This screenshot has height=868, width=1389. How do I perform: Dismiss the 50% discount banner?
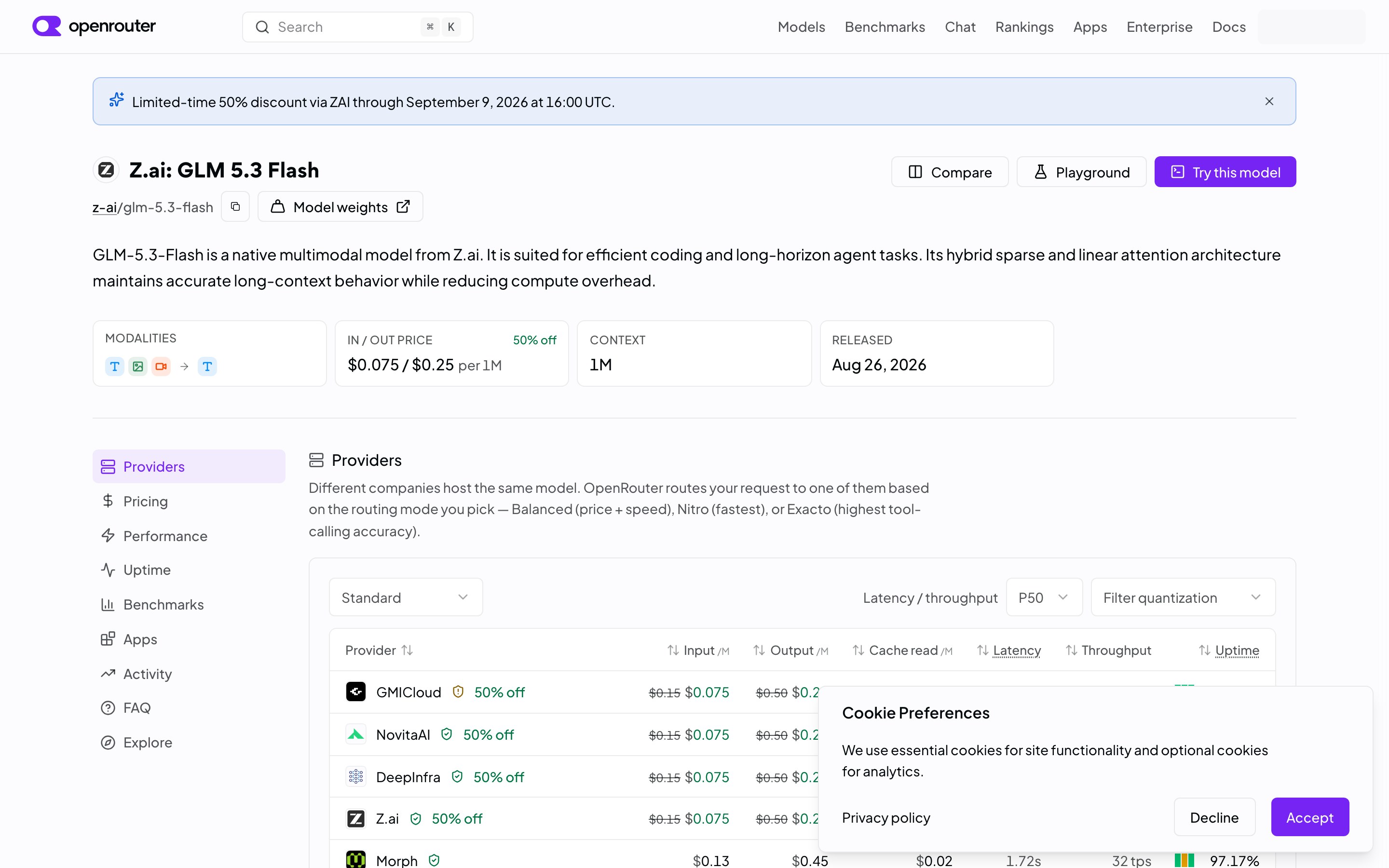(x=1269, y=102)
